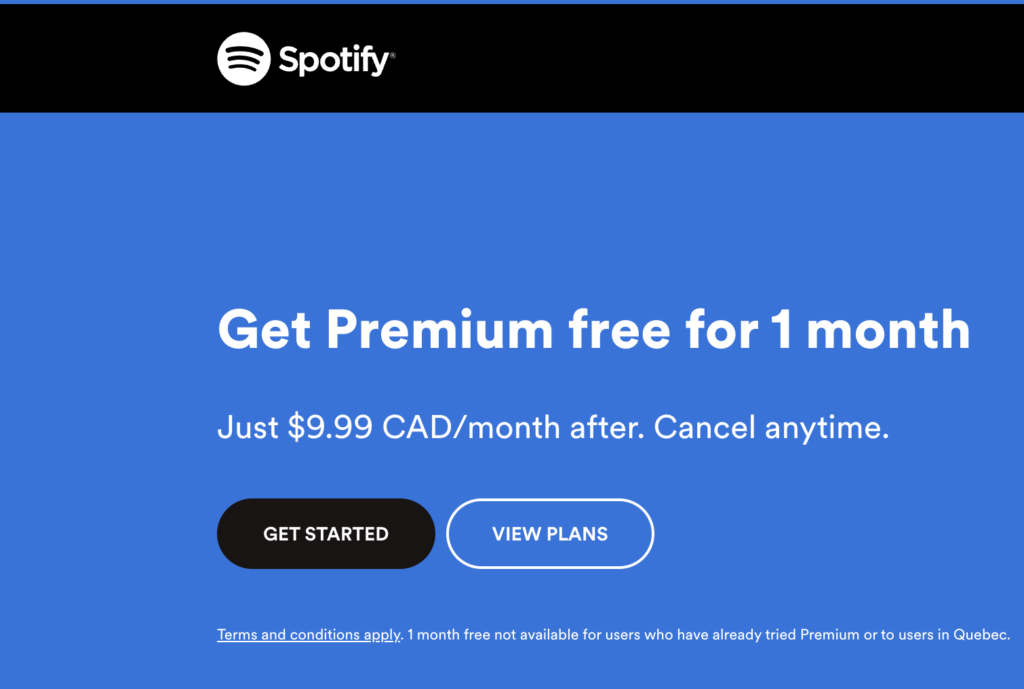This screenshot has width=1024, height=689.
Task: Click the word "after" in the subtitle
Action: 605,428
